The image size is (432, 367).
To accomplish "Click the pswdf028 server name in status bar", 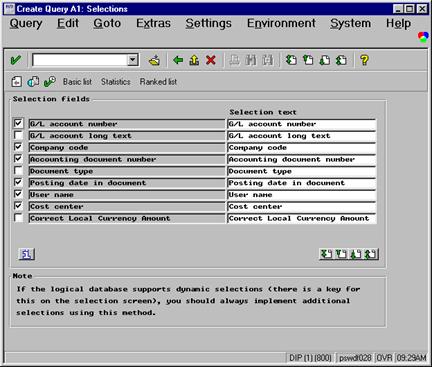I will coord(355,358).
